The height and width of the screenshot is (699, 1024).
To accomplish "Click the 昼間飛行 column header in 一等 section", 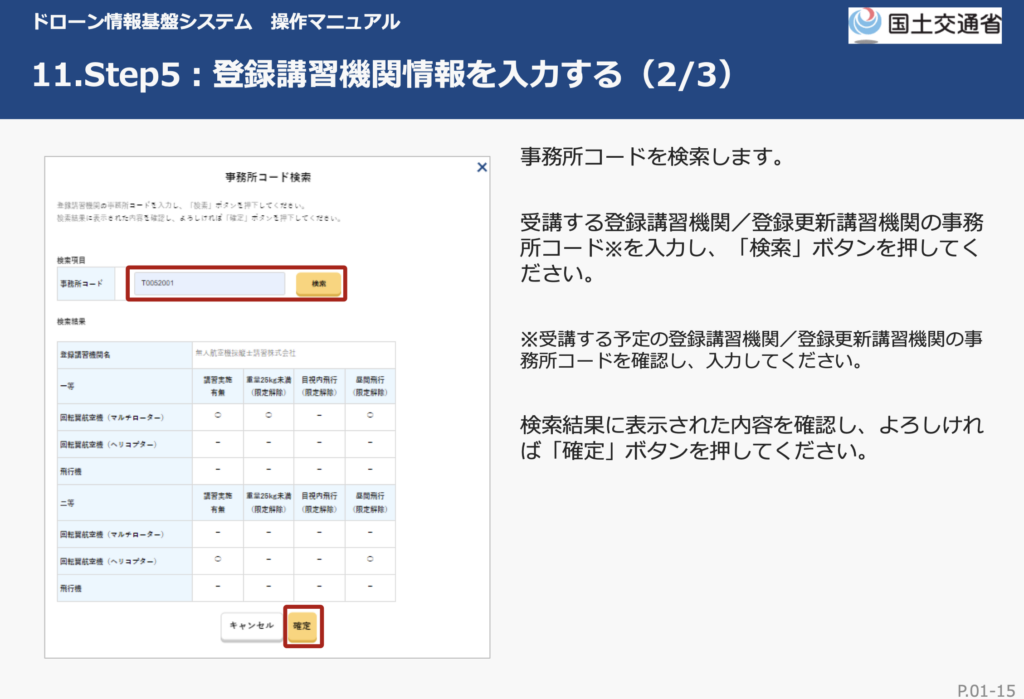I will point(369,385).
